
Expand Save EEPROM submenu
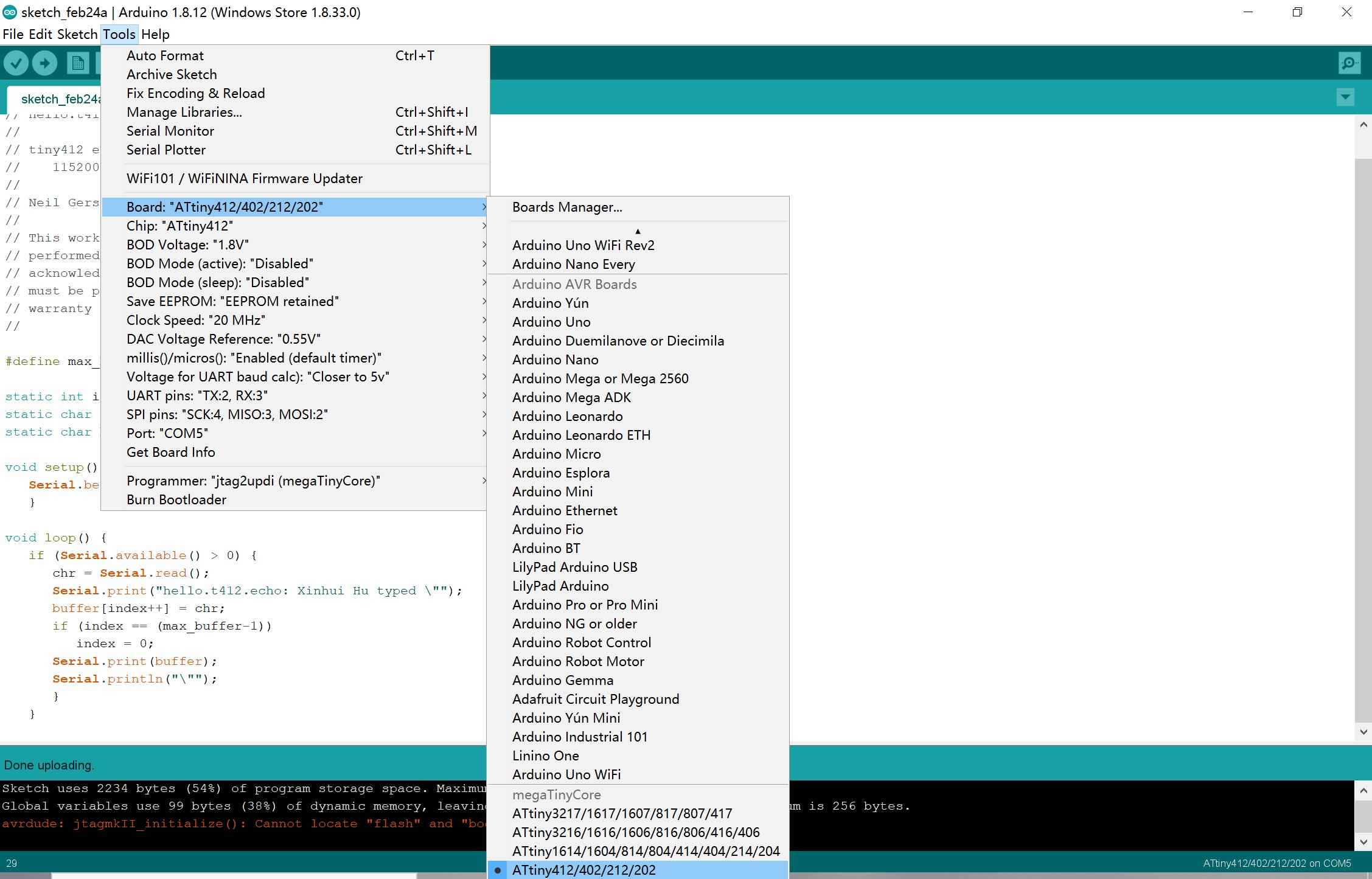coord(295,301)
